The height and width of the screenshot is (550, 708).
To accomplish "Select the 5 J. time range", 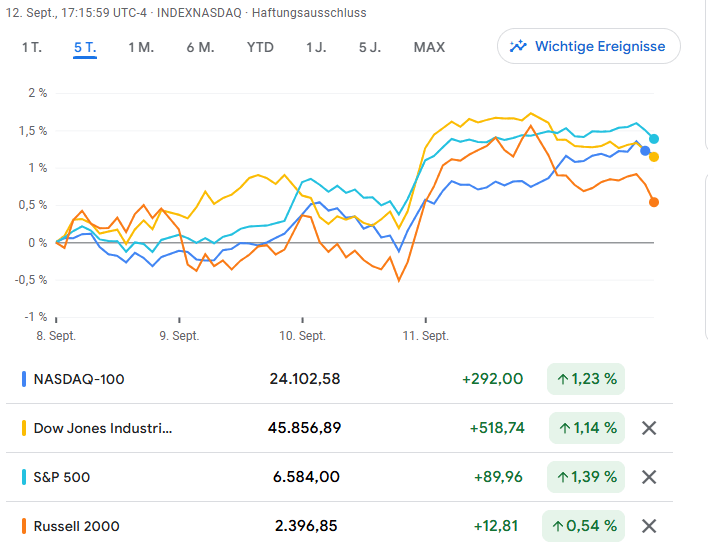I will (x=370, y=47).
